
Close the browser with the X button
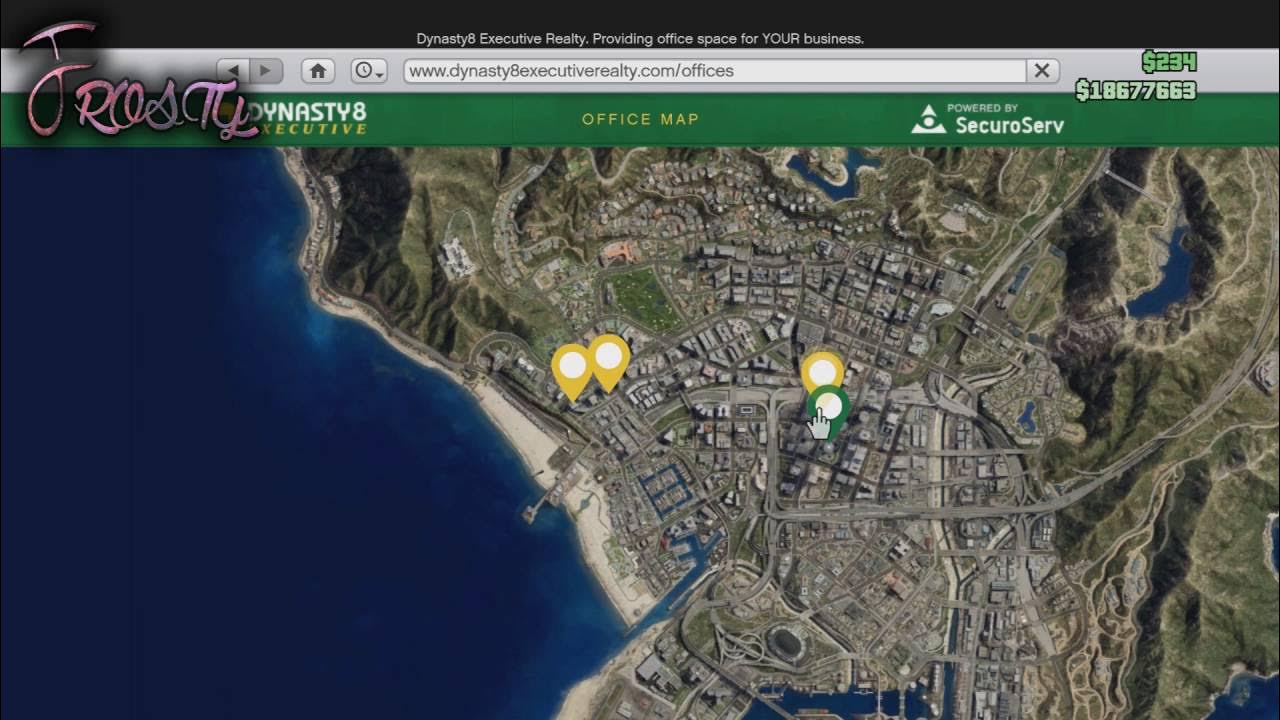pyautogui.click(x=1042, y=71)
